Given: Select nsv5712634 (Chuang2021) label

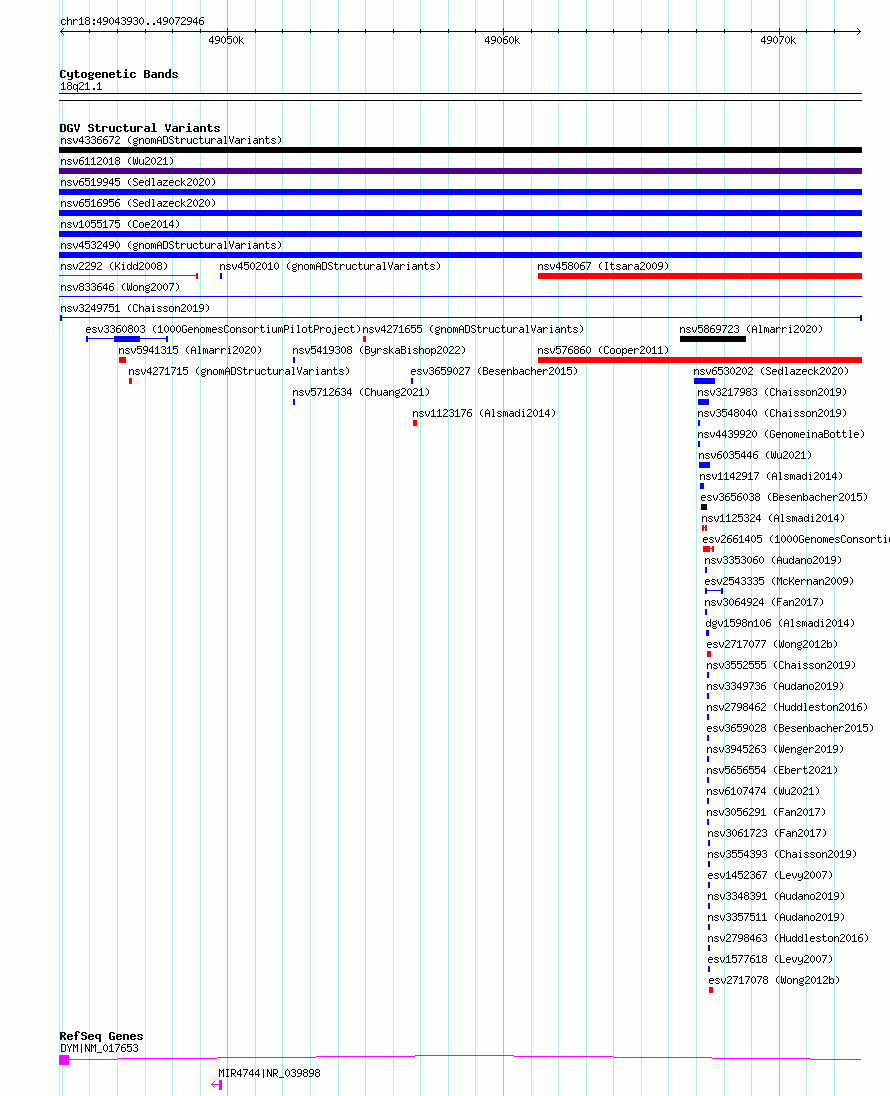Looking at the screenshot, I should (361, 392).
